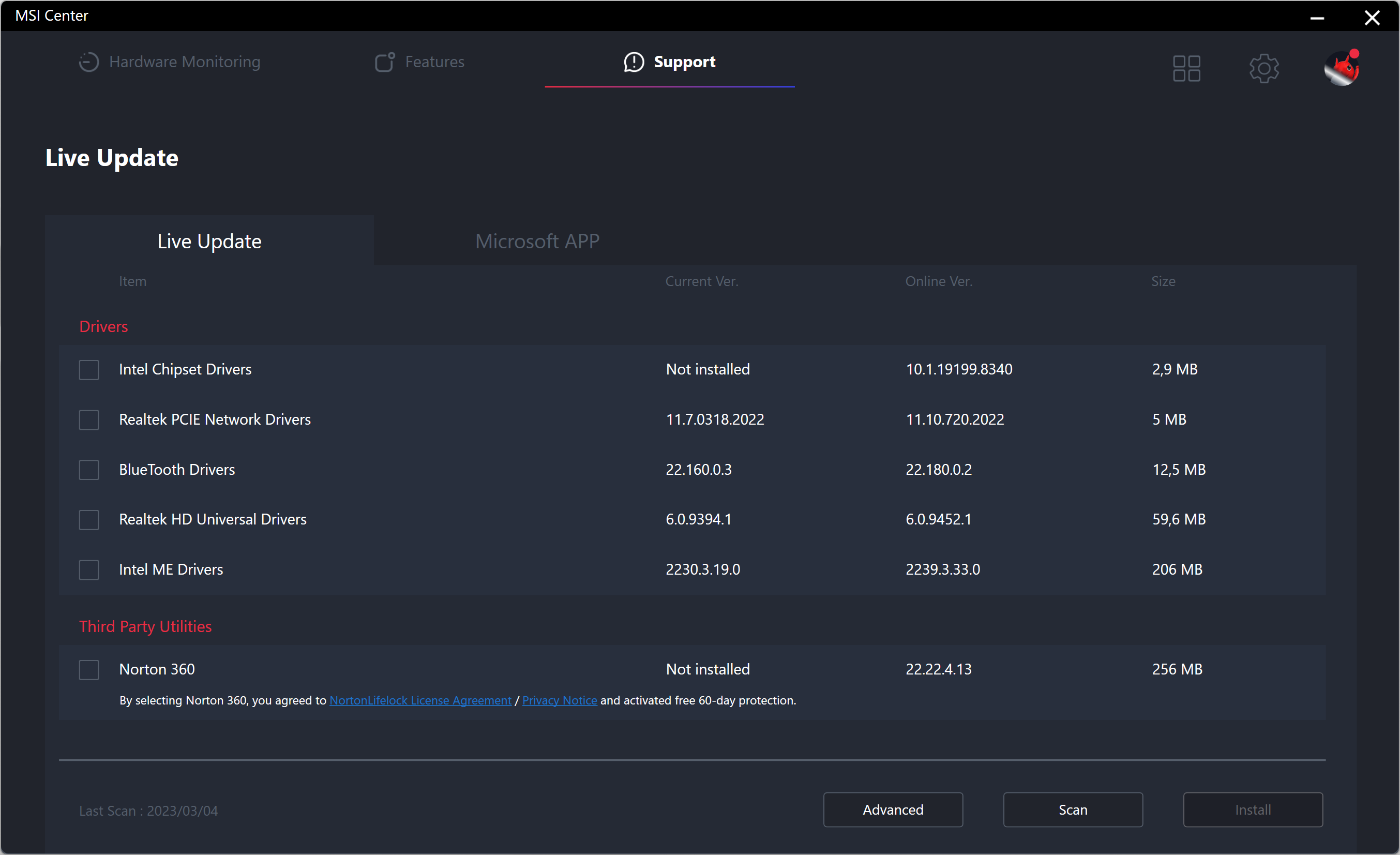1400x855 pixels.
Task: Select the Norton 360 checkbox
Action: (x=89, y=670)
